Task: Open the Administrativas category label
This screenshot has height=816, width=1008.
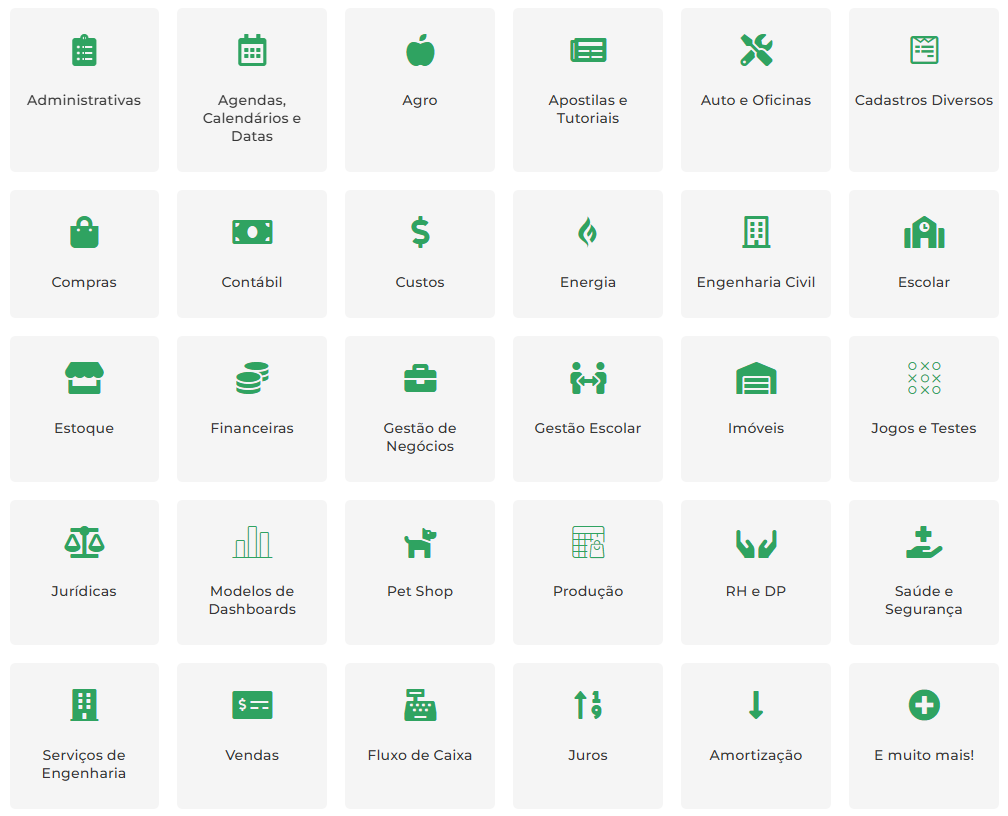Action: [84, 100]
